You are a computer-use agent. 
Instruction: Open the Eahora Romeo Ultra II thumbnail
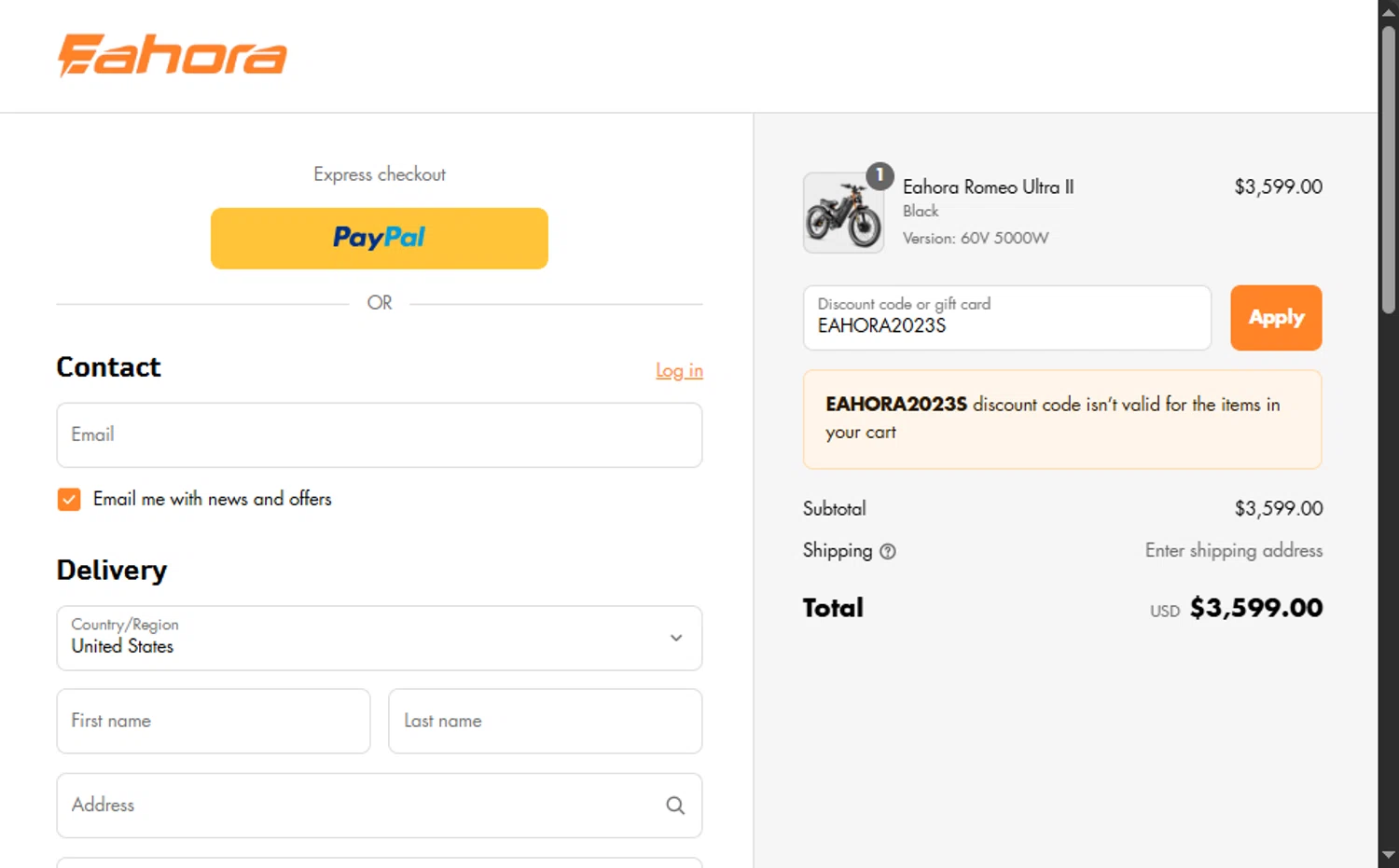click(843, 213)
